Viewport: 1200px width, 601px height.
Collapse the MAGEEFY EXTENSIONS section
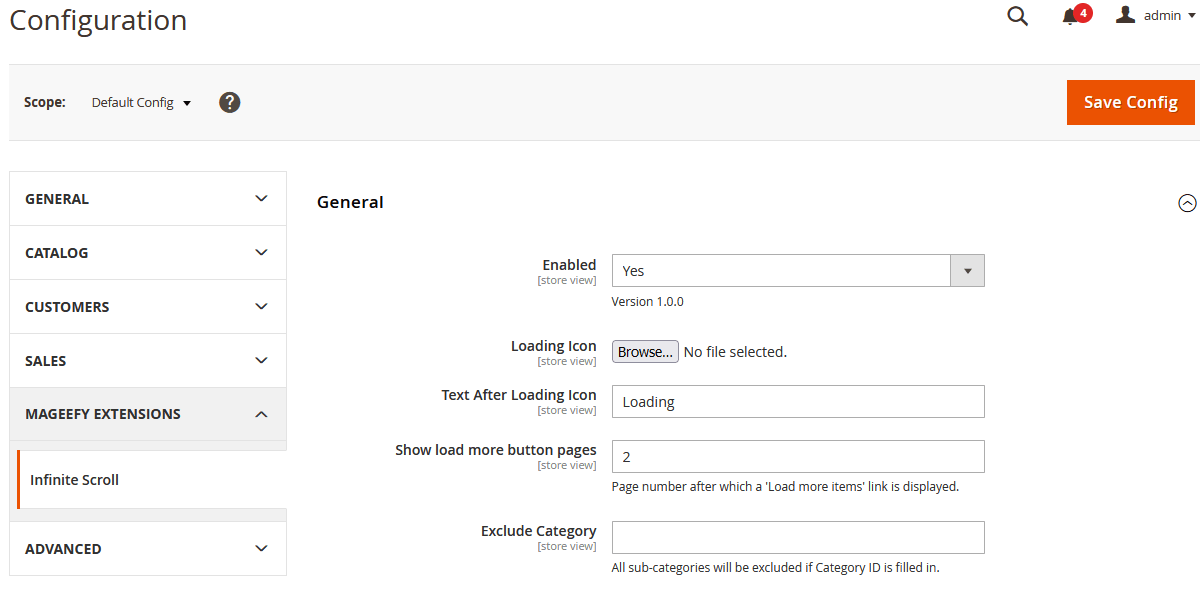(x=148, y=414)
